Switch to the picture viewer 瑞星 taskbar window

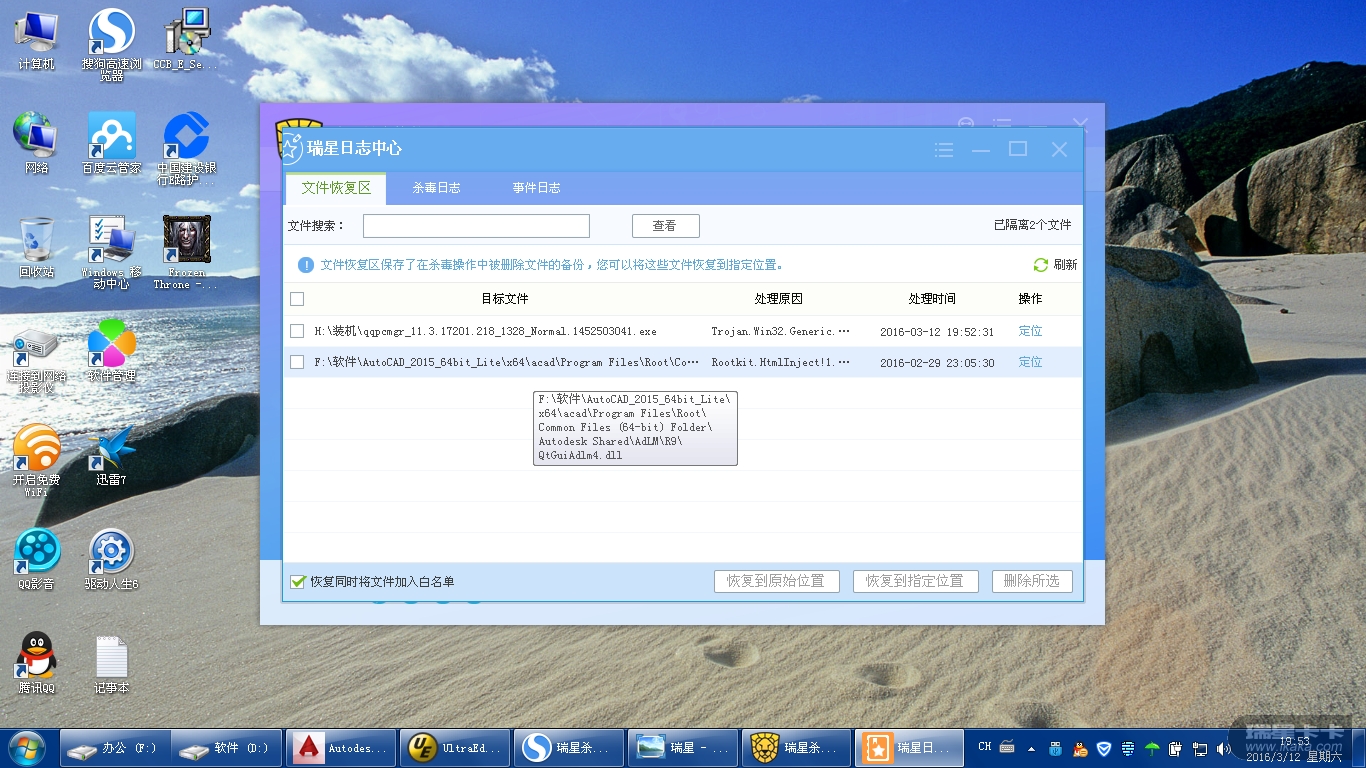click(683, 748)
